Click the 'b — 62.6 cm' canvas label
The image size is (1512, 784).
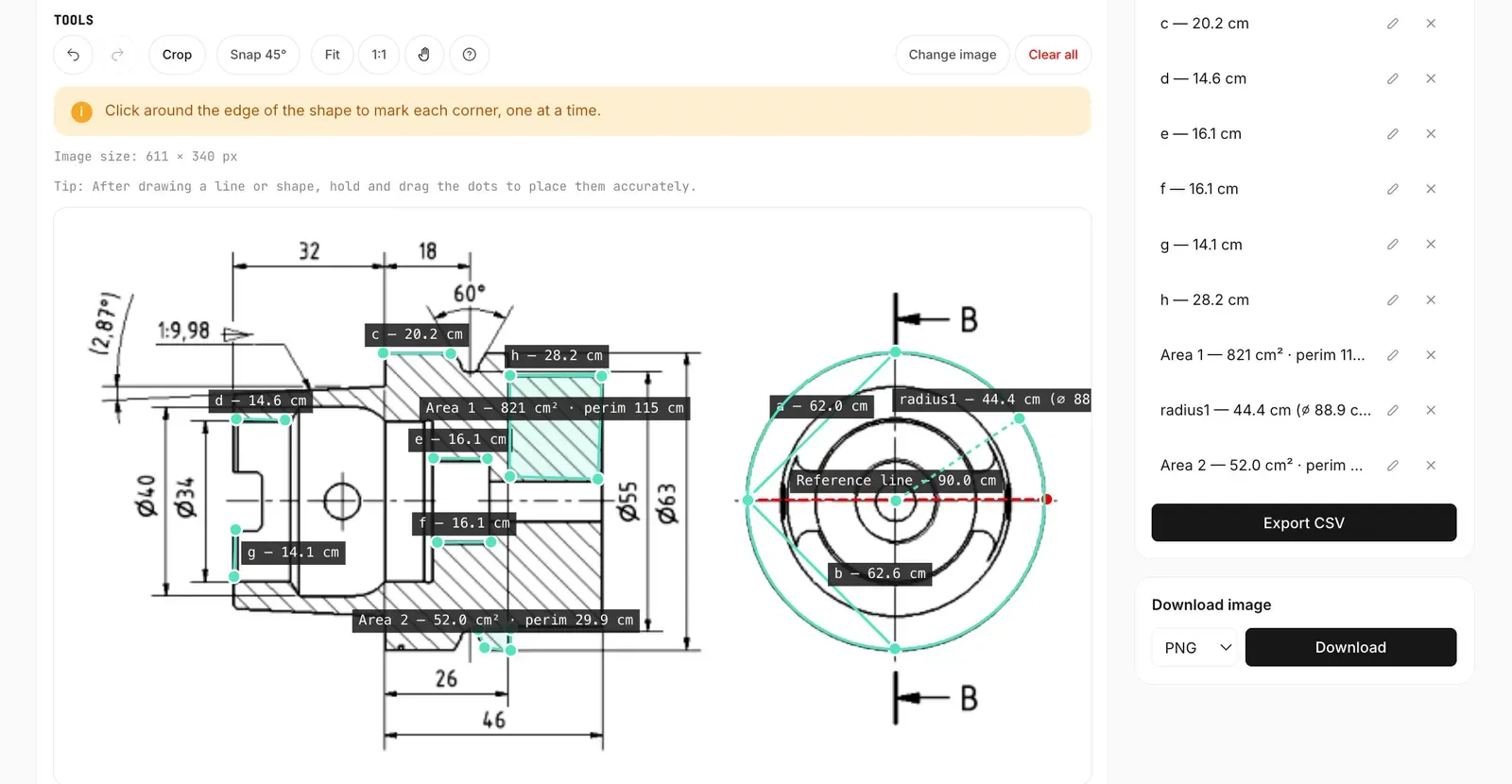pyautogui.click(x=880, y=573)
